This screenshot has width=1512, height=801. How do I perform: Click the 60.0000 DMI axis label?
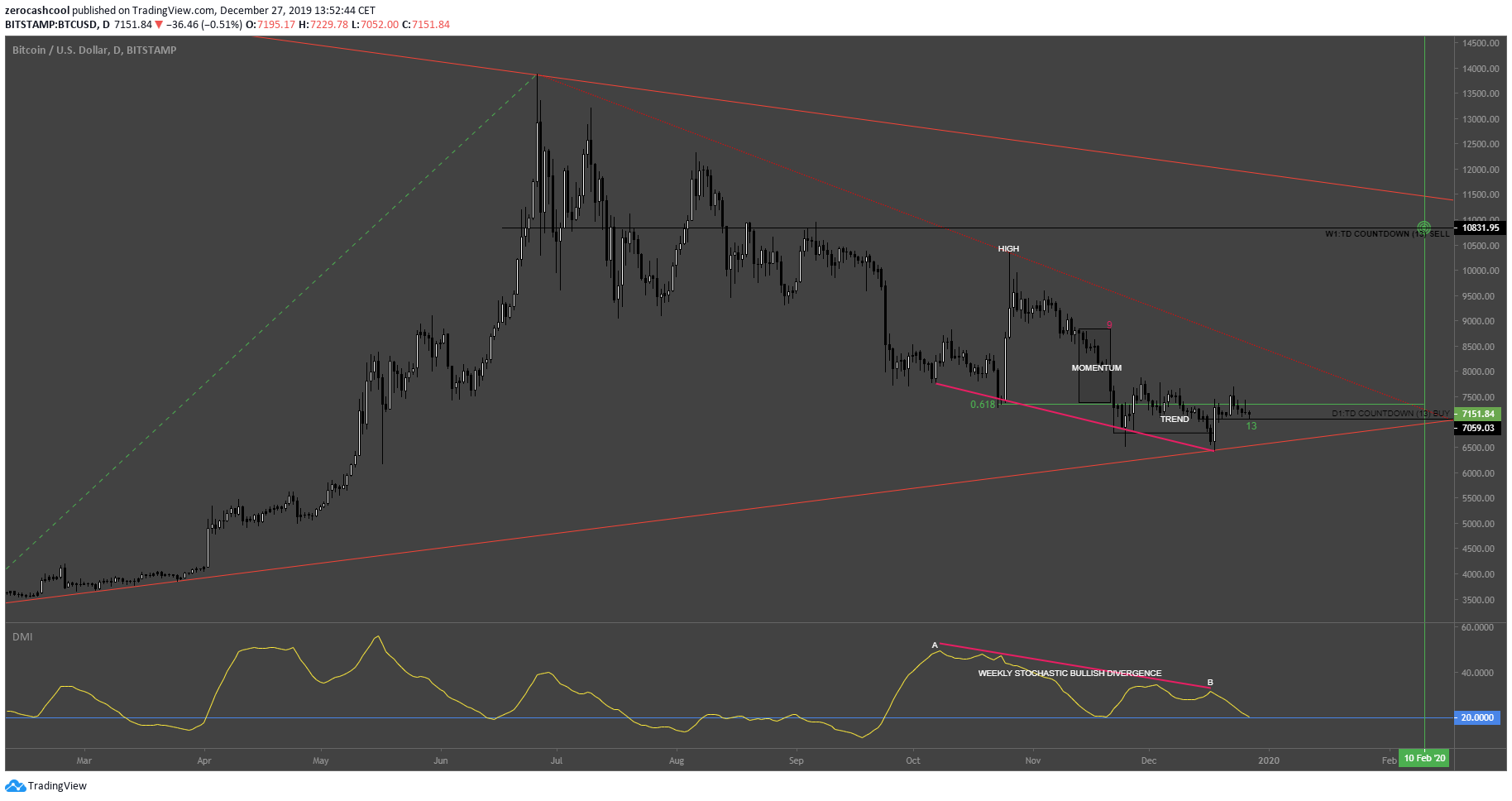coord(1477,627)
